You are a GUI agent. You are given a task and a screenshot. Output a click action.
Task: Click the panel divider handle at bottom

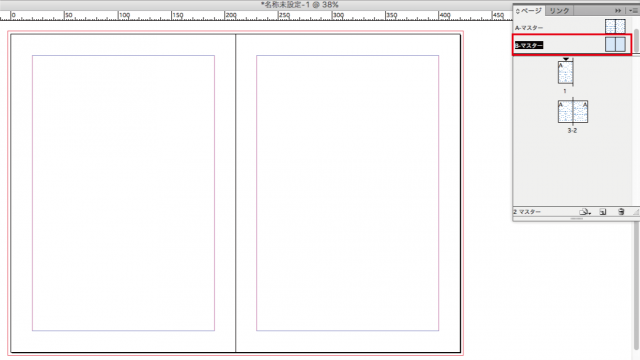[576, 219]
